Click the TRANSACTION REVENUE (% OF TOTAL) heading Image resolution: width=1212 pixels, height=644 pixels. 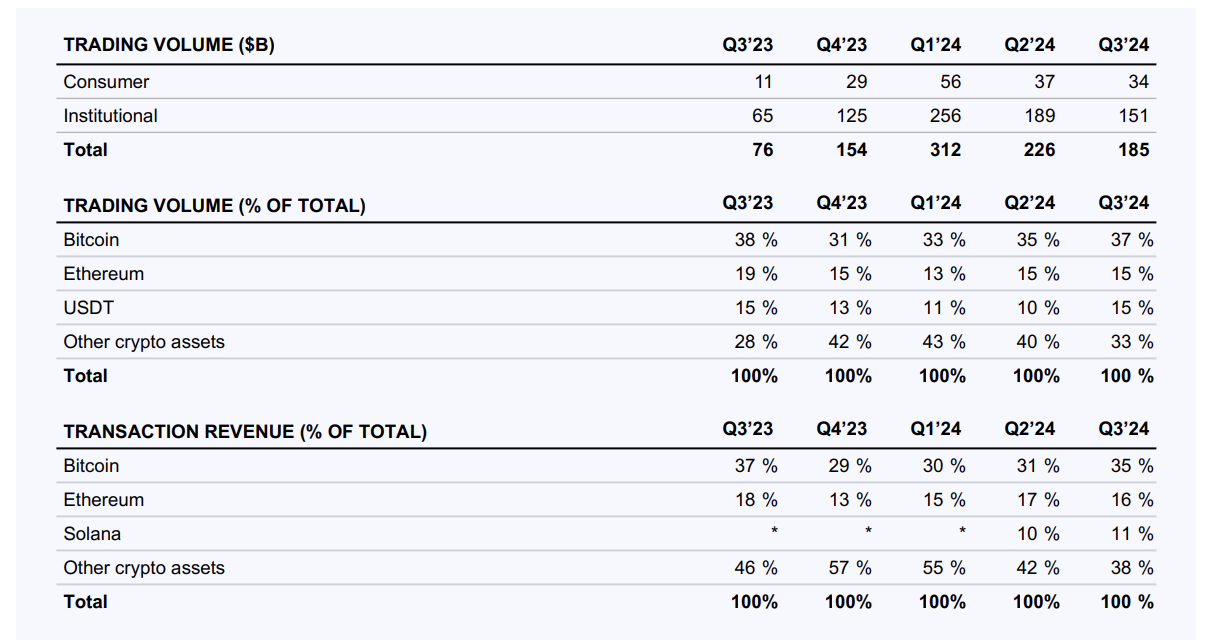click(x=245, y=432)
